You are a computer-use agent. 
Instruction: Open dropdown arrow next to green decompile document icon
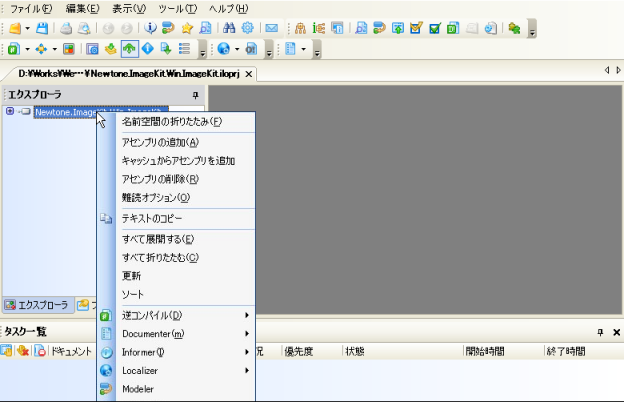pos(27,49)
